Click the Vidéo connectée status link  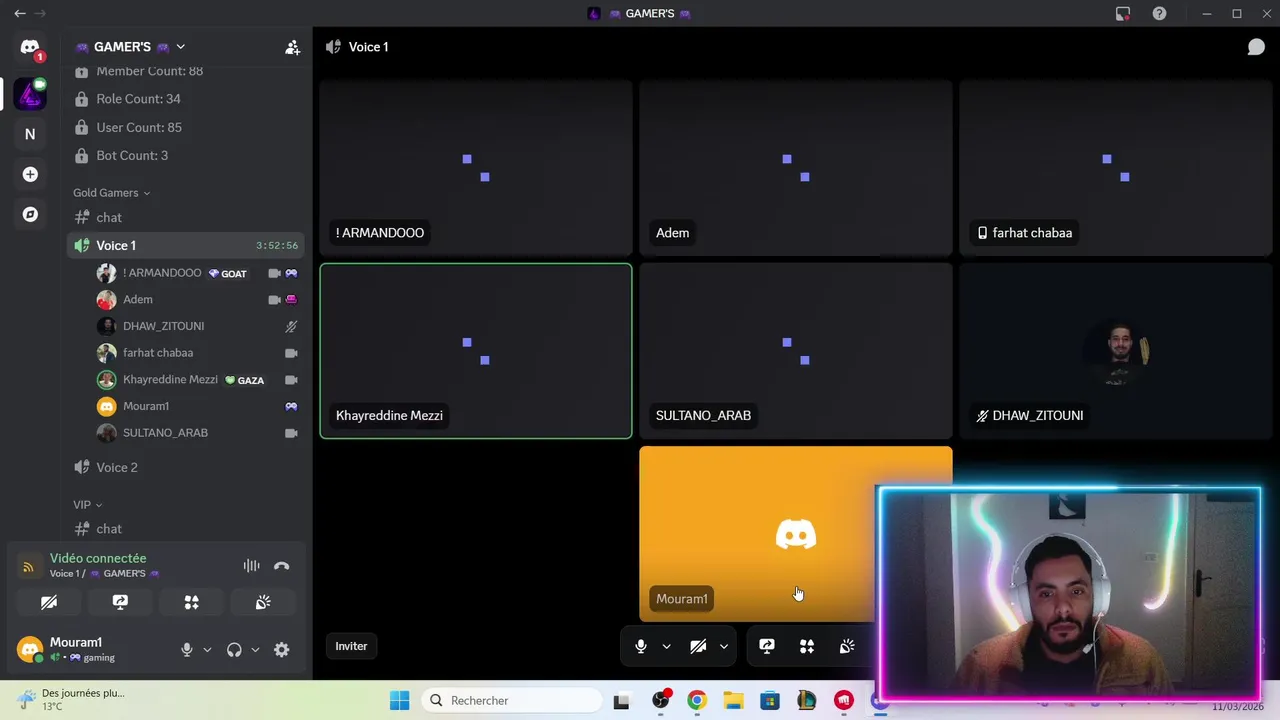coord(98,558)
